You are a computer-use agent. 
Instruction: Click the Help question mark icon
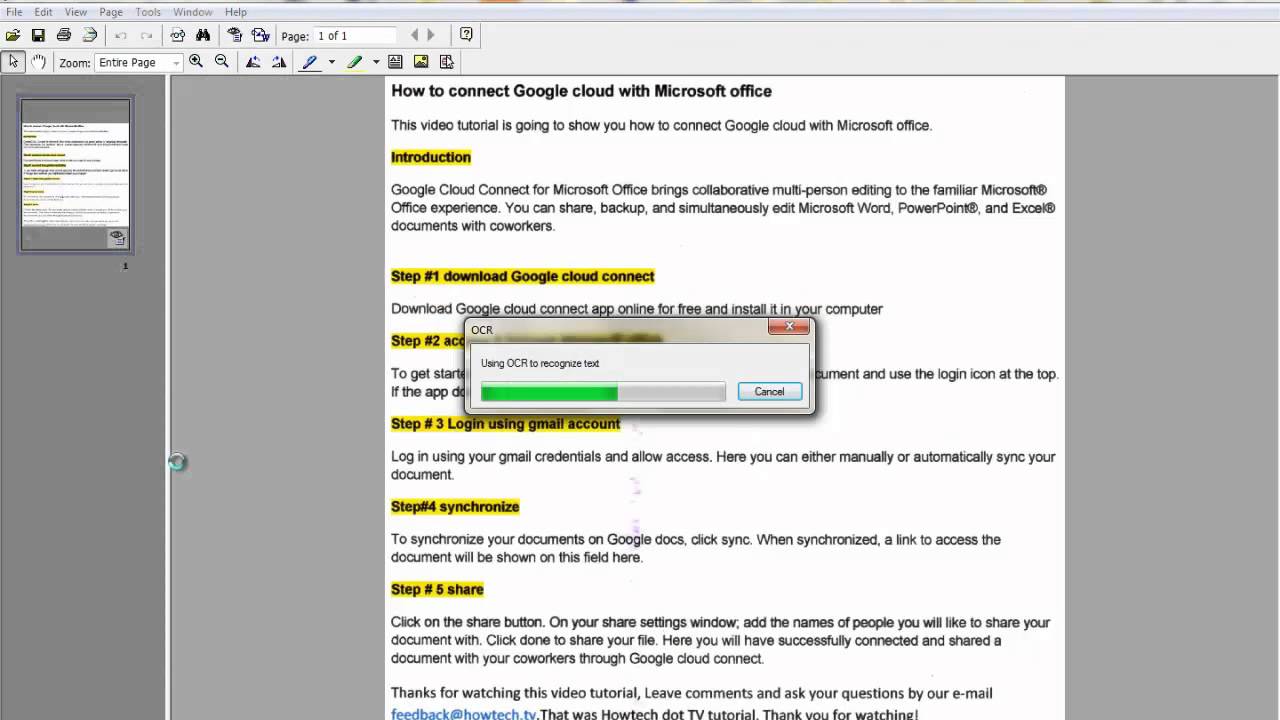click(x=466, y=35)
